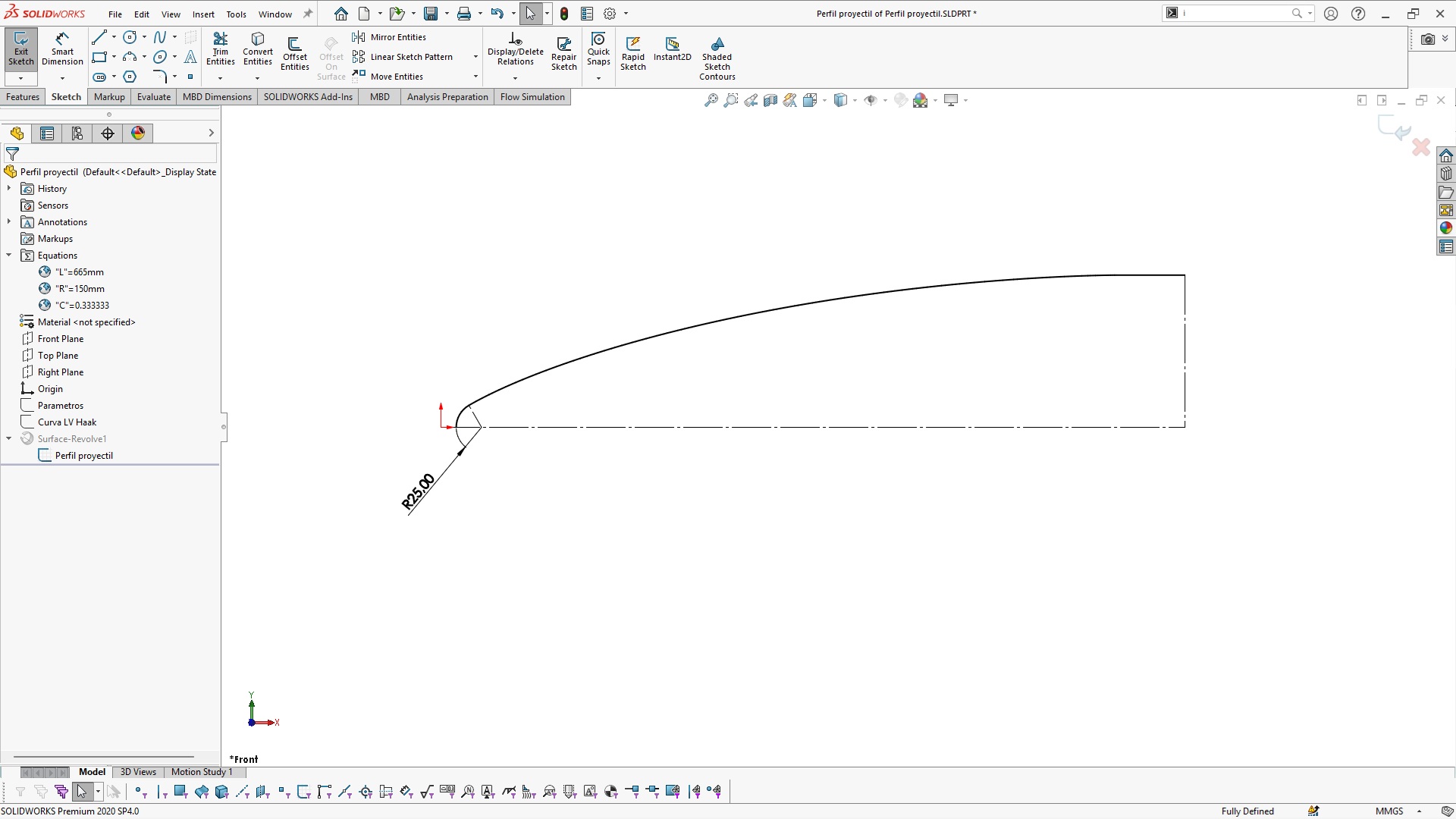Open the DisplayManager appearance color tab
1456x819 pixels.
(x=138, y=133)
